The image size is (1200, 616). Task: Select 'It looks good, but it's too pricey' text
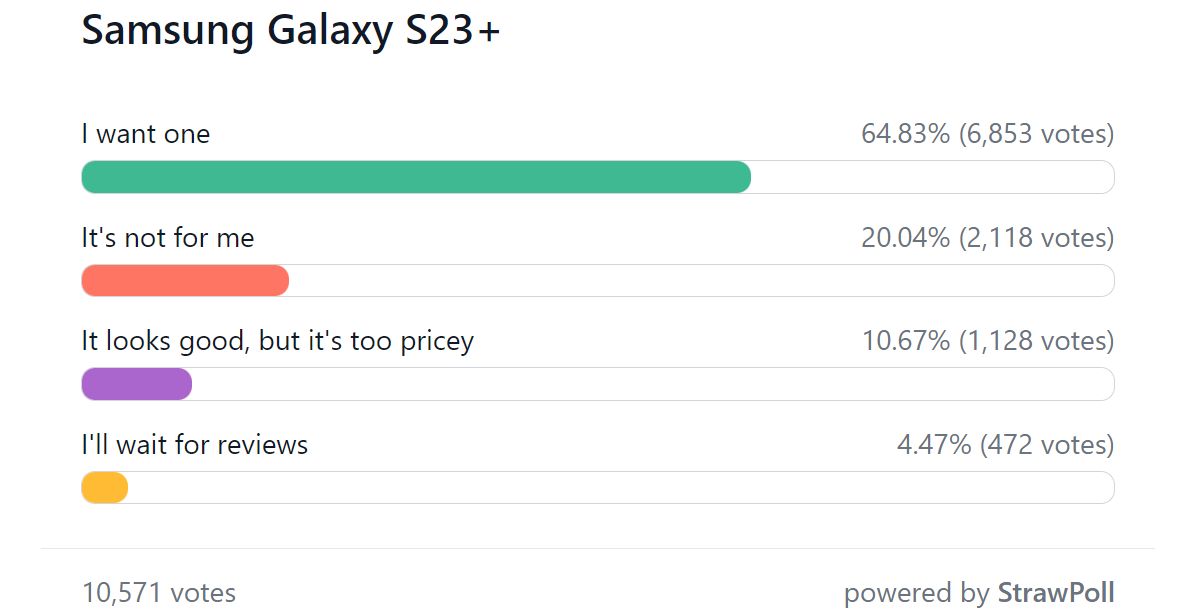coord(277,341)
